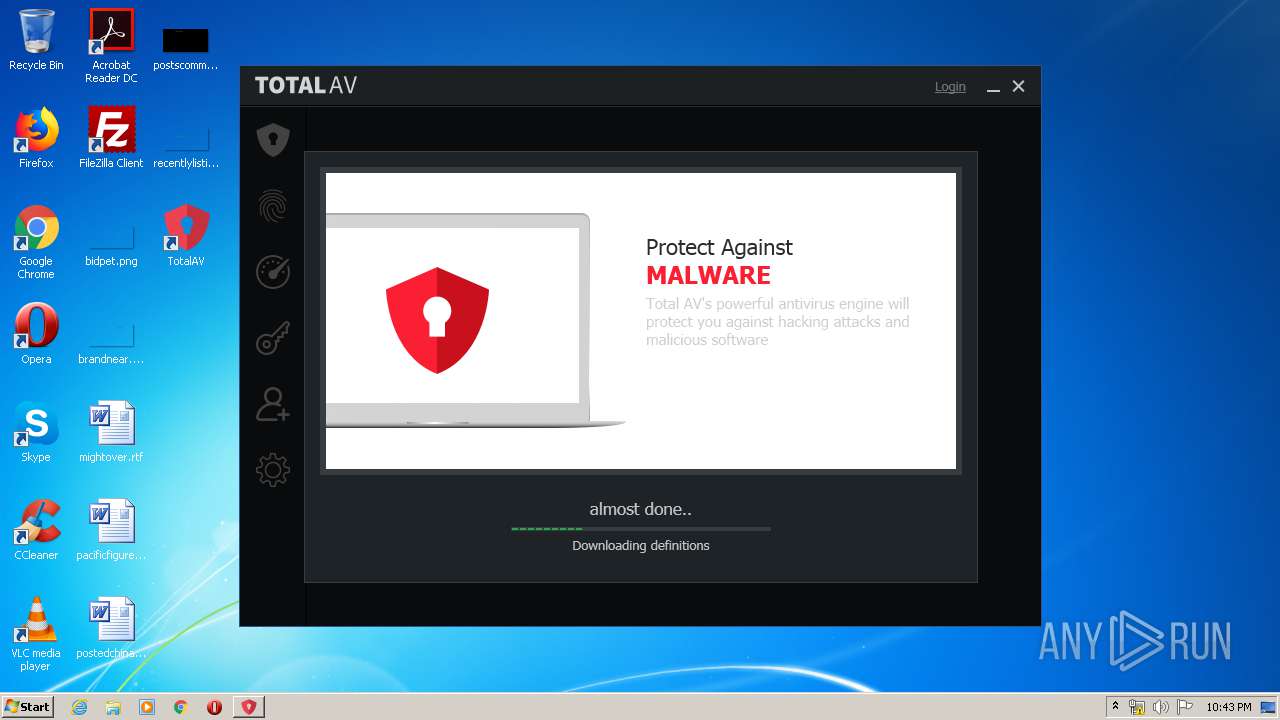
Task: Open the speedometer system boost section
Action: tap(273, 272)
